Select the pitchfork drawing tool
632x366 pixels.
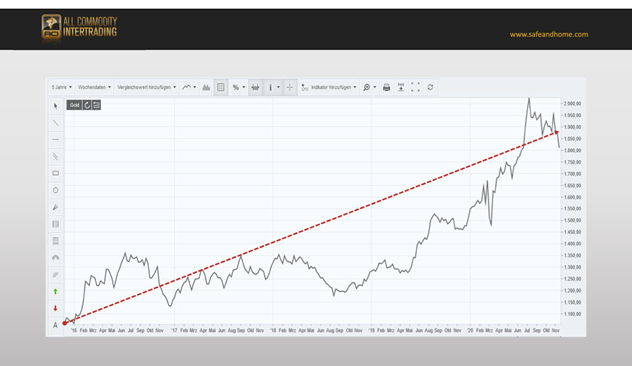56,207
